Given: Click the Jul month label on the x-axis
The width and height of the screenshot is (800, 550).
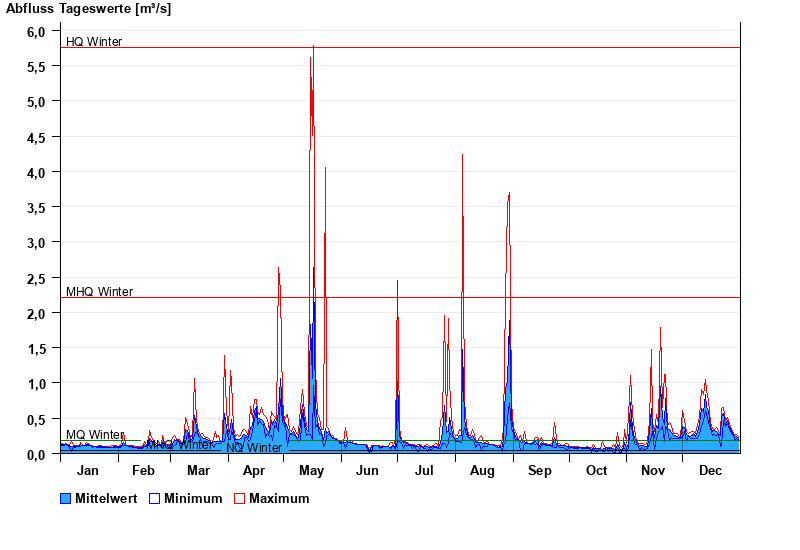Looking at the screenshot, I should (426, 471).
